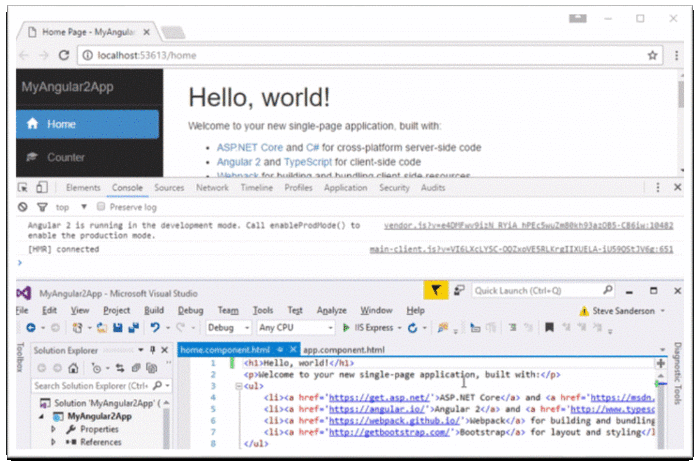Click the browser address bar
Image resolution: width=700 pixels, height=467 pixels.
click(370, 55)
